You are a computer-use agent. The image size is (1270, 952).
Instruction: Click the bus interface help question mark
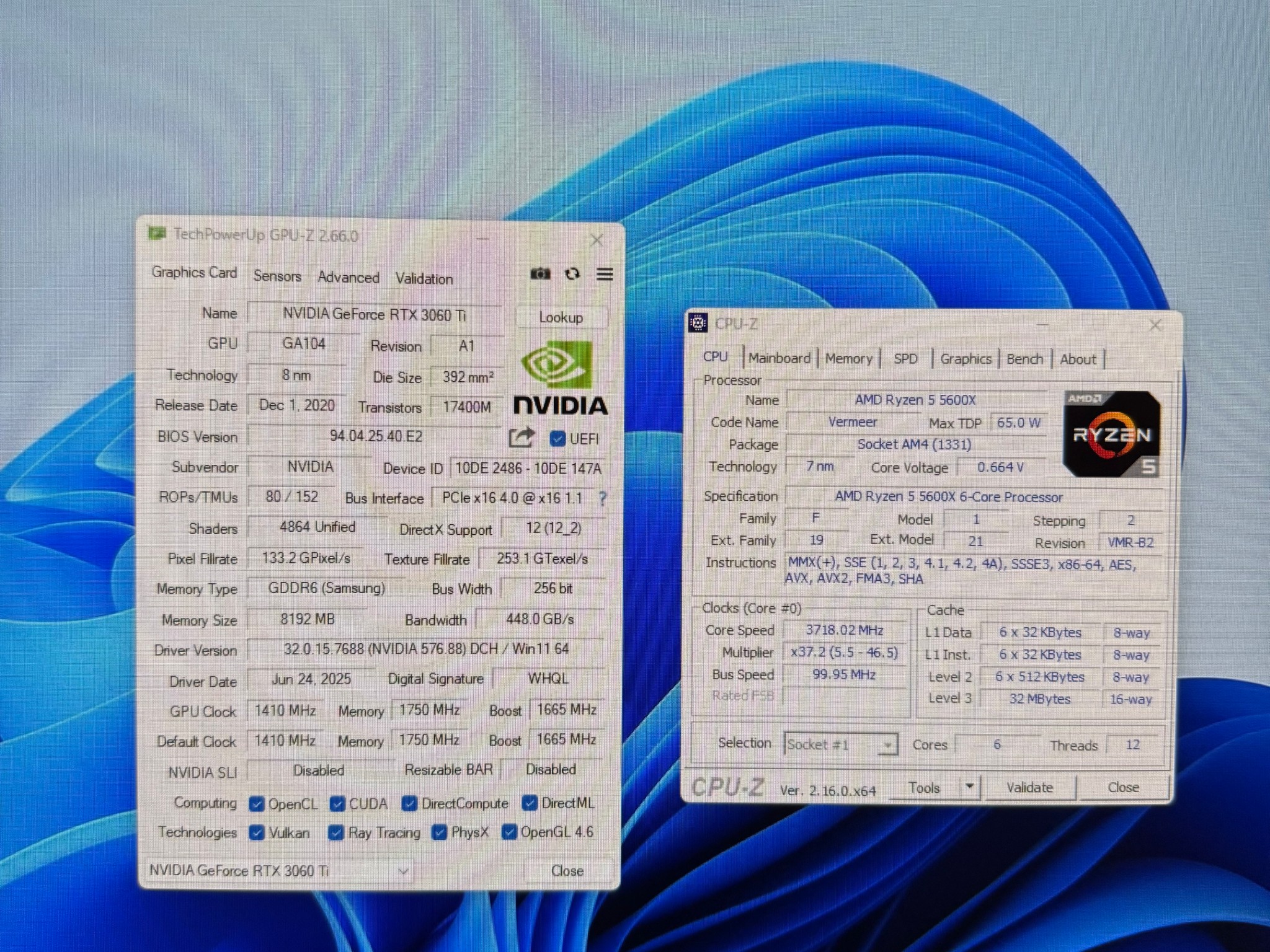pos(603,497)
